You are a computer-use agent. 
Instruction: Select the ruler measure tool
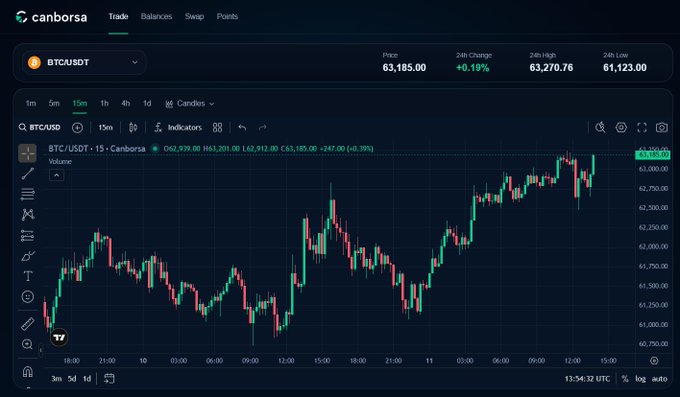[27, 324]
